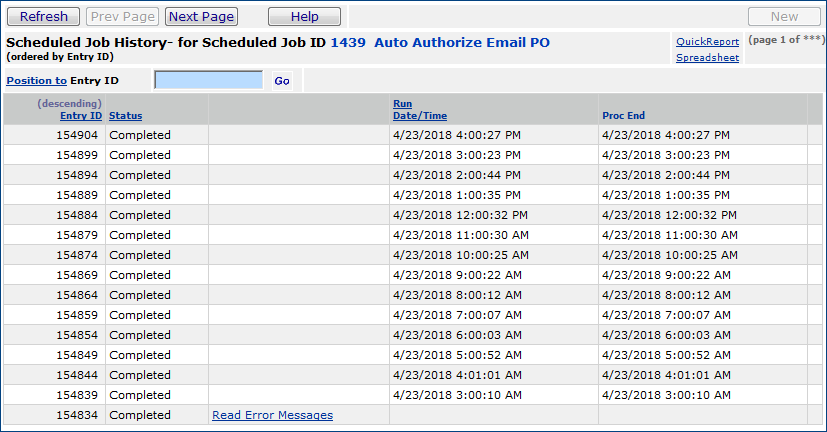Select entry 154904 row

click(x=80, y=135)
